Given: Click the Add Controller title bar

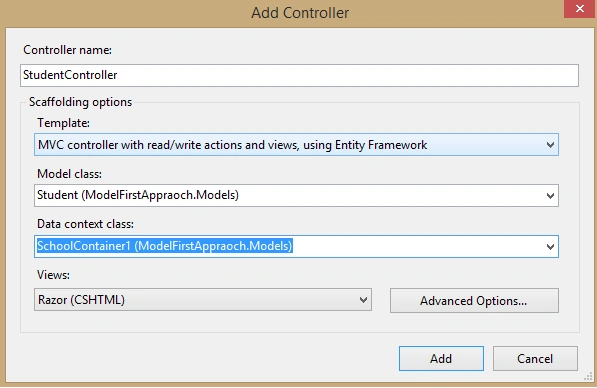Looking at the screenshot, I should (300, 13).
